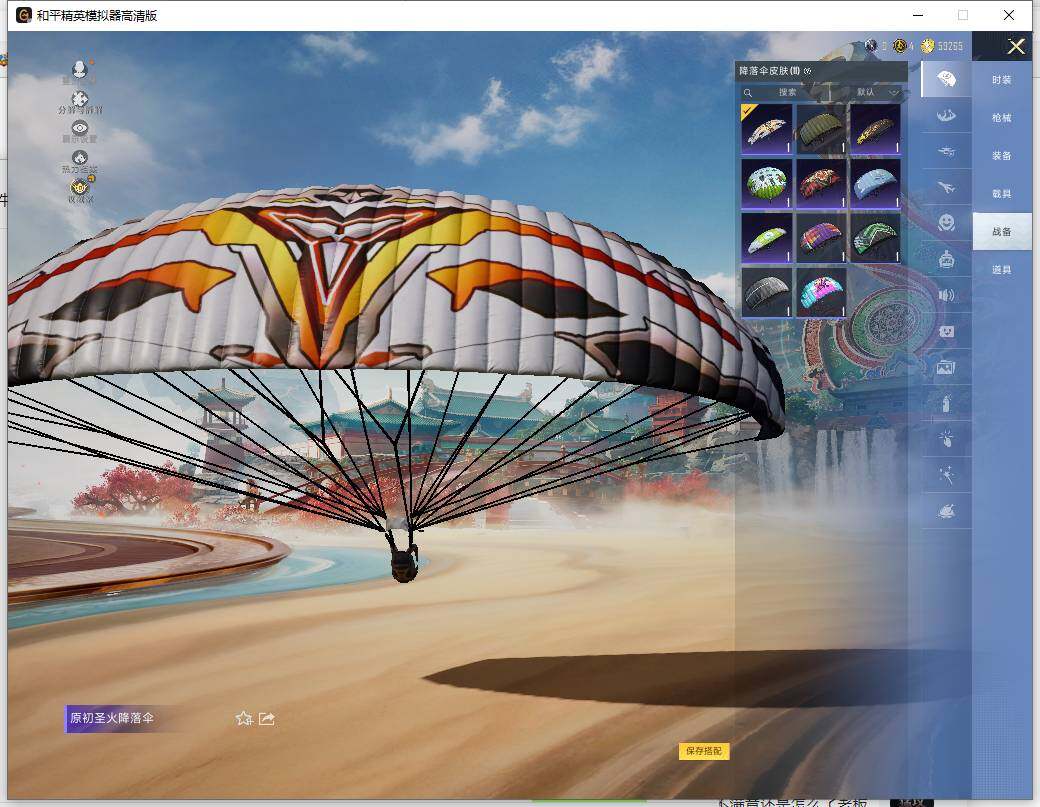Click the 搜索 search field

point(787,92)
